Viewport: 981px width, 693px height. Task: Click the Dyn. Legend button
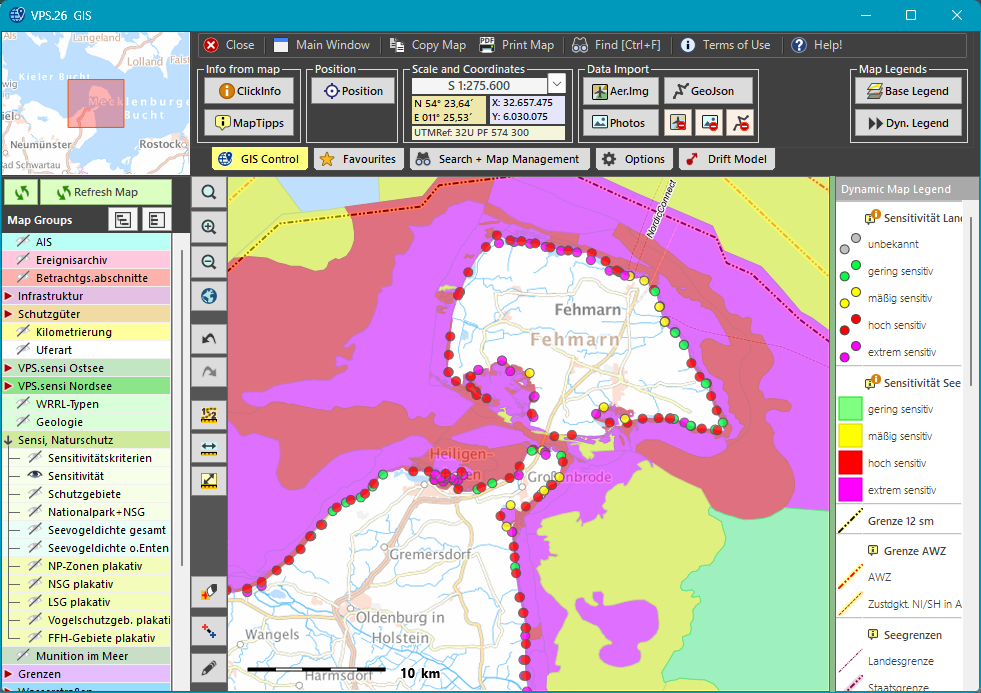908,123
